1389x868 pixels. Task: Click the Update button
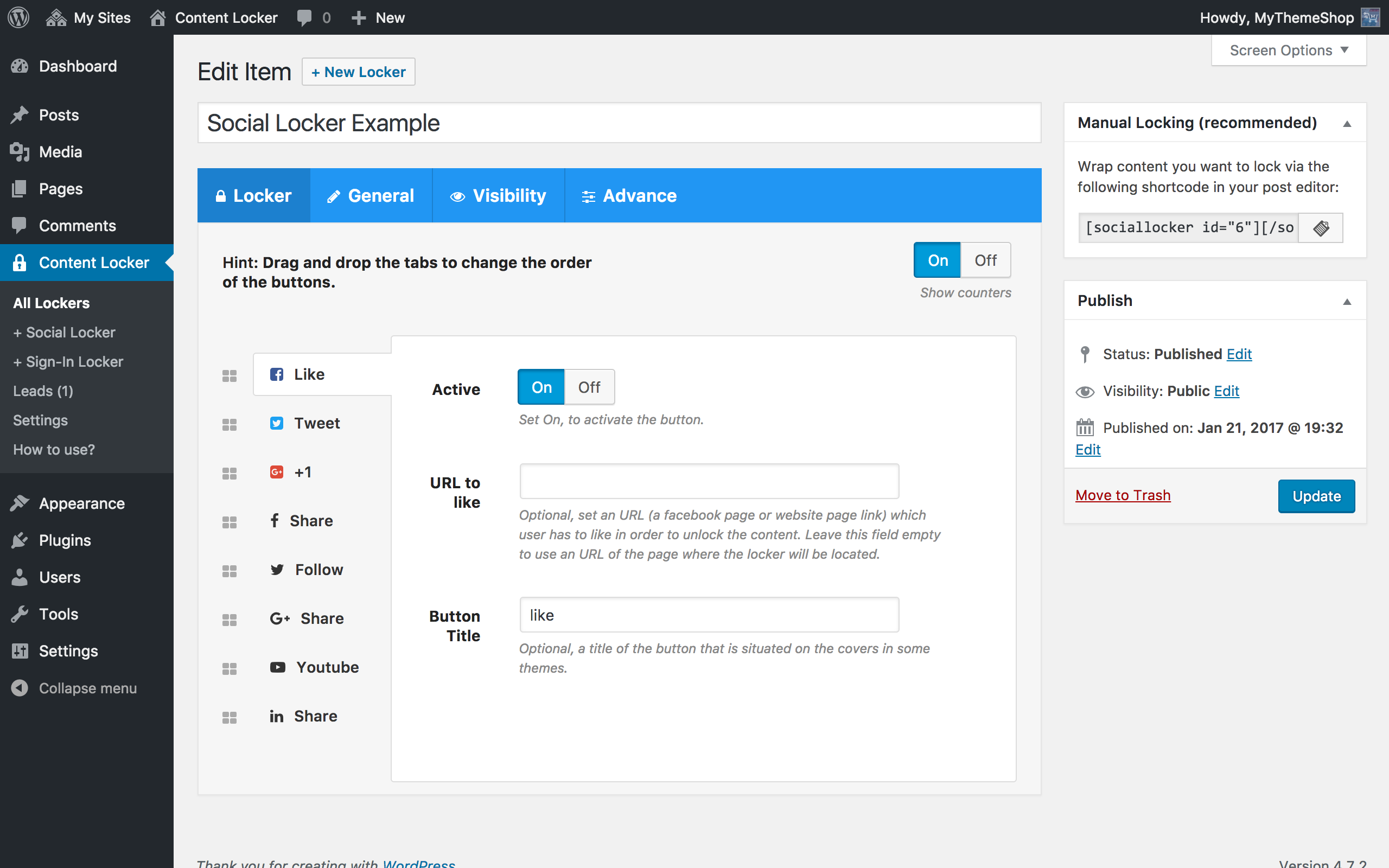1316,496
